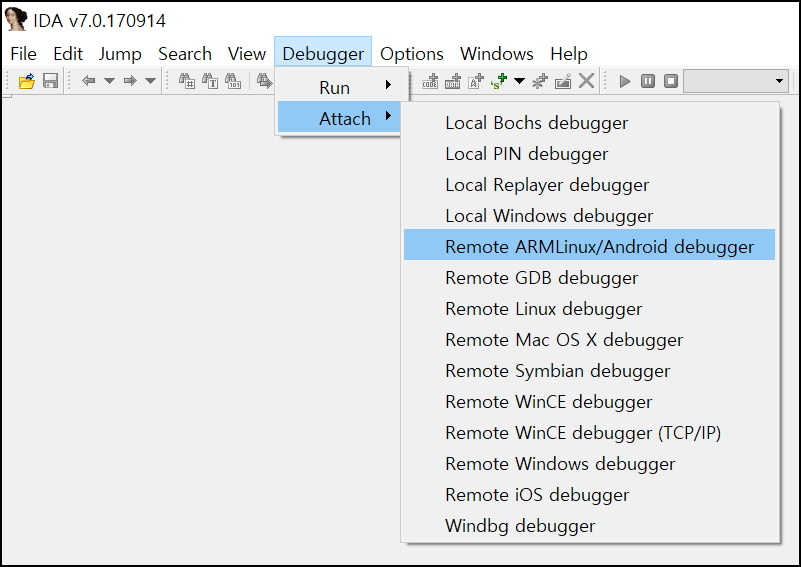Click the Create code toolbar icon
Viewport: 801px width, 567px height.
coord(430,81)
